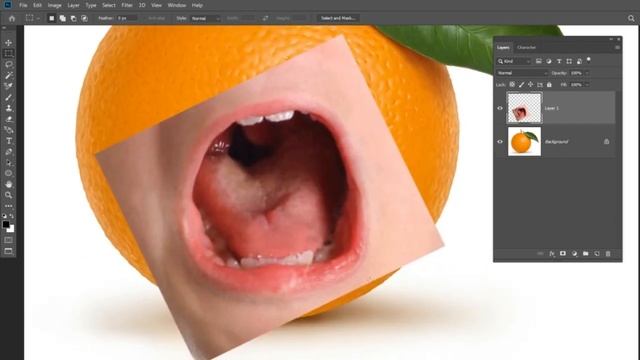Open the Filter menu
The image size is (640, 360).
click(127, 5)
